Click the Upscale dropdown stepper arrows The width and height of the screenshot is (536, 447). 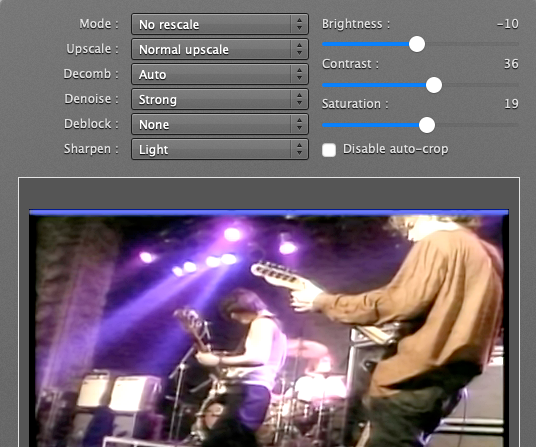click(299, 49)
